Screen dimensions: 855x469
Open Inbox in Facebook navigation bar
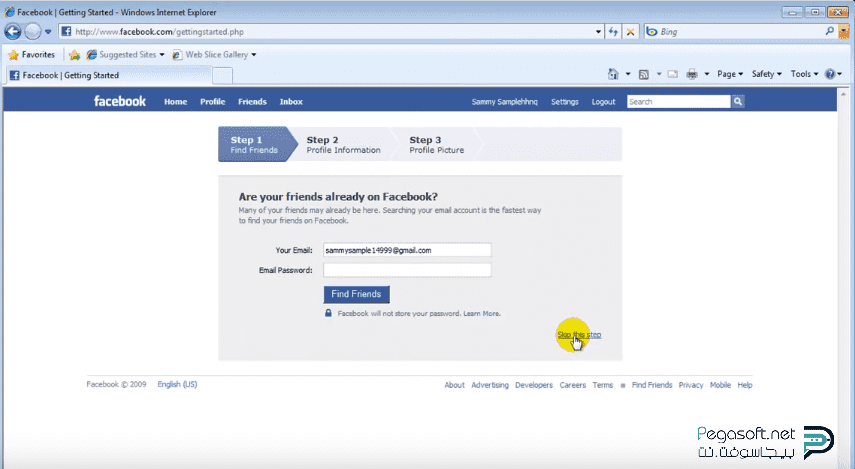[x=291, y=101]
